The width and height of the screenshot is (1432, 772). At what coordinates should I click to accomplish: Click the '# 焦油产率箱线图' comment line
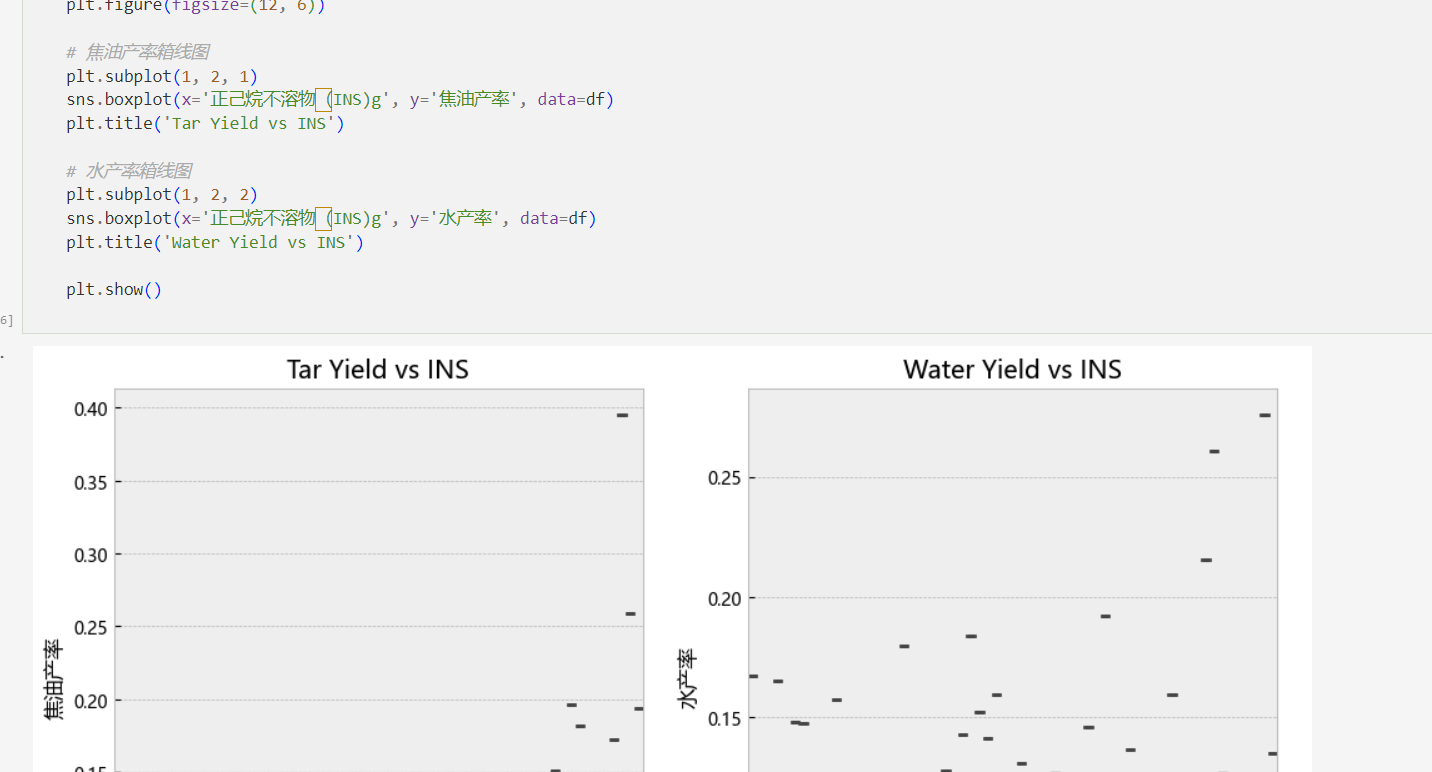(x=138, y=52)
